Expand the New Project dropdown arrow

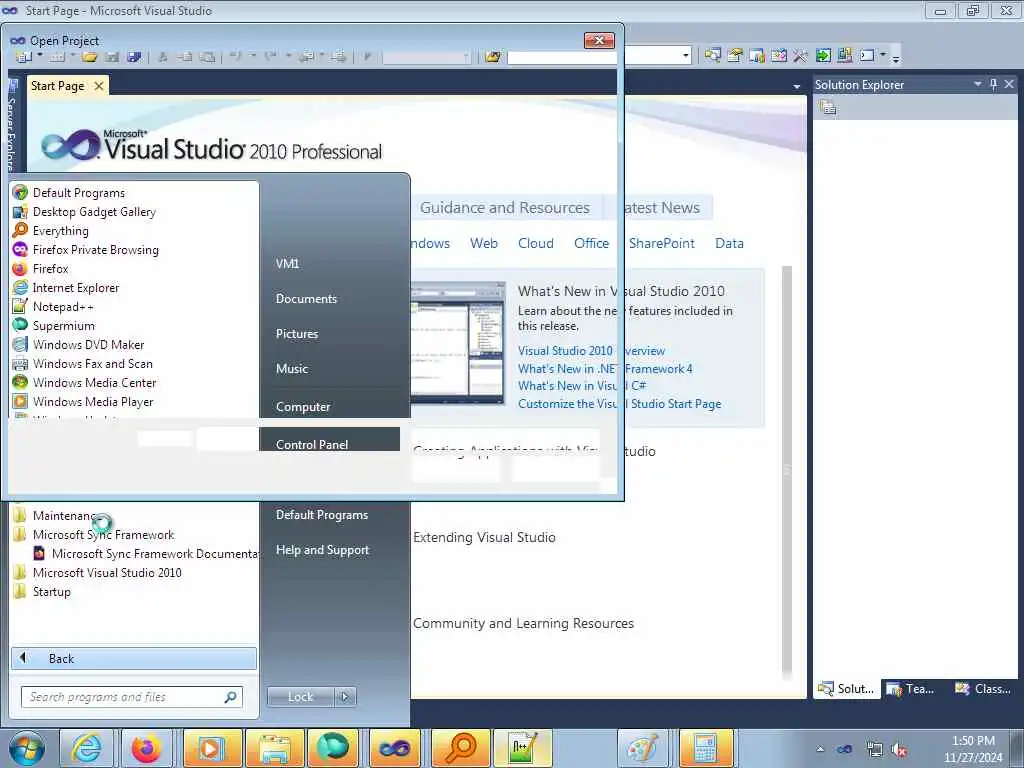pyautogui.click(x=40, y=56)
